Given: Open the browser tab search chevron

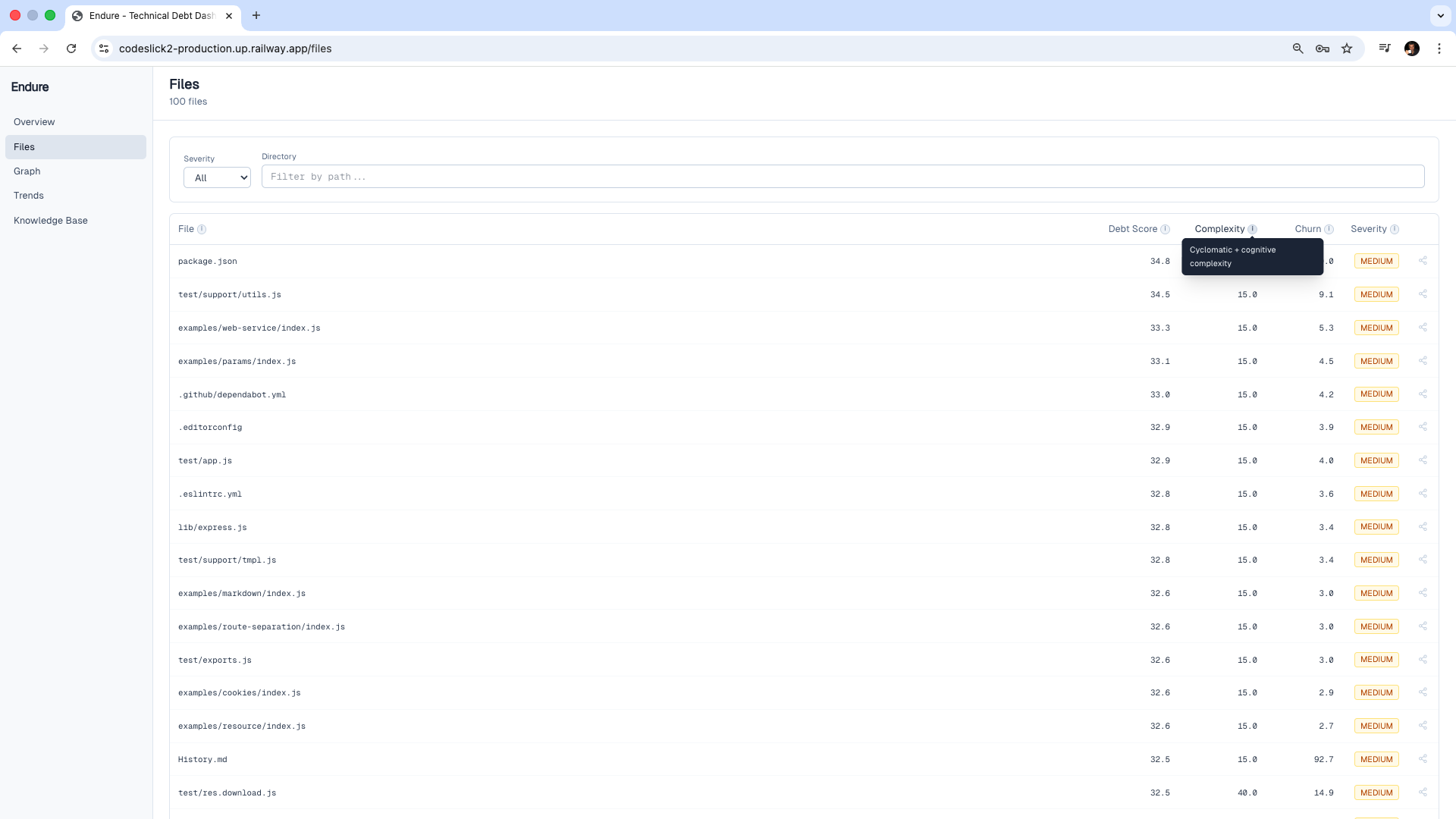Looking at the screenshot, I should pyautogui.click(x=1439, y=15).
